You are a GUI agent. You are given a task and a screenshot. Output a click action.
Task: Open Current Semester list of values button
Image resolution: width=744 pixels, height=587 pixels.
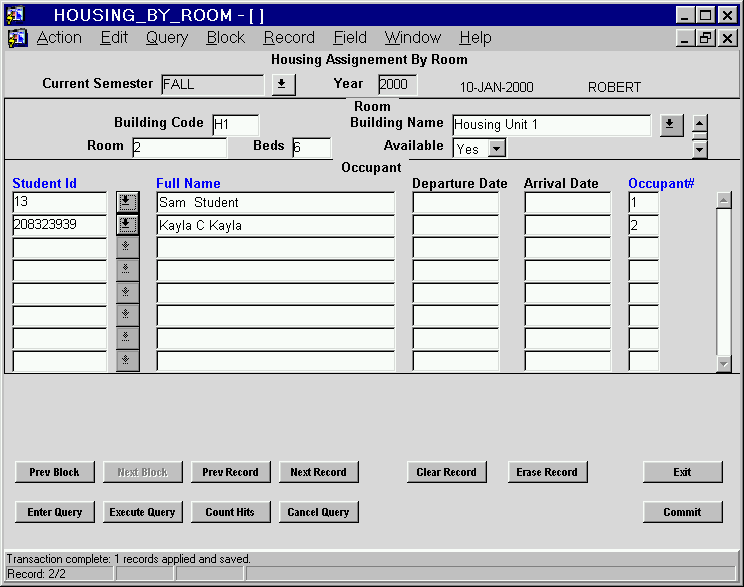284,84
